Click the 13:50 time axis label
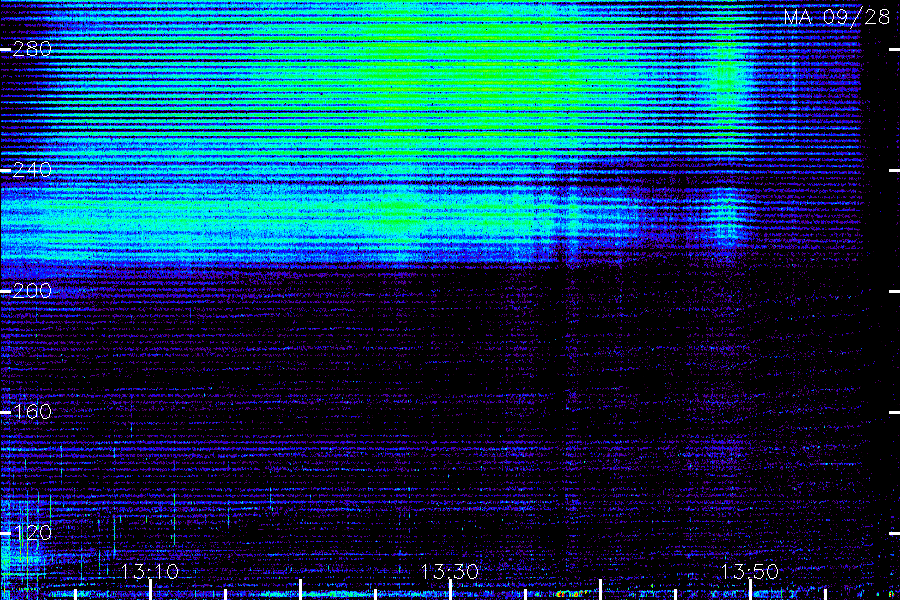Image resolution: width=900 pixels, height=600 pixels. [749, 572]
